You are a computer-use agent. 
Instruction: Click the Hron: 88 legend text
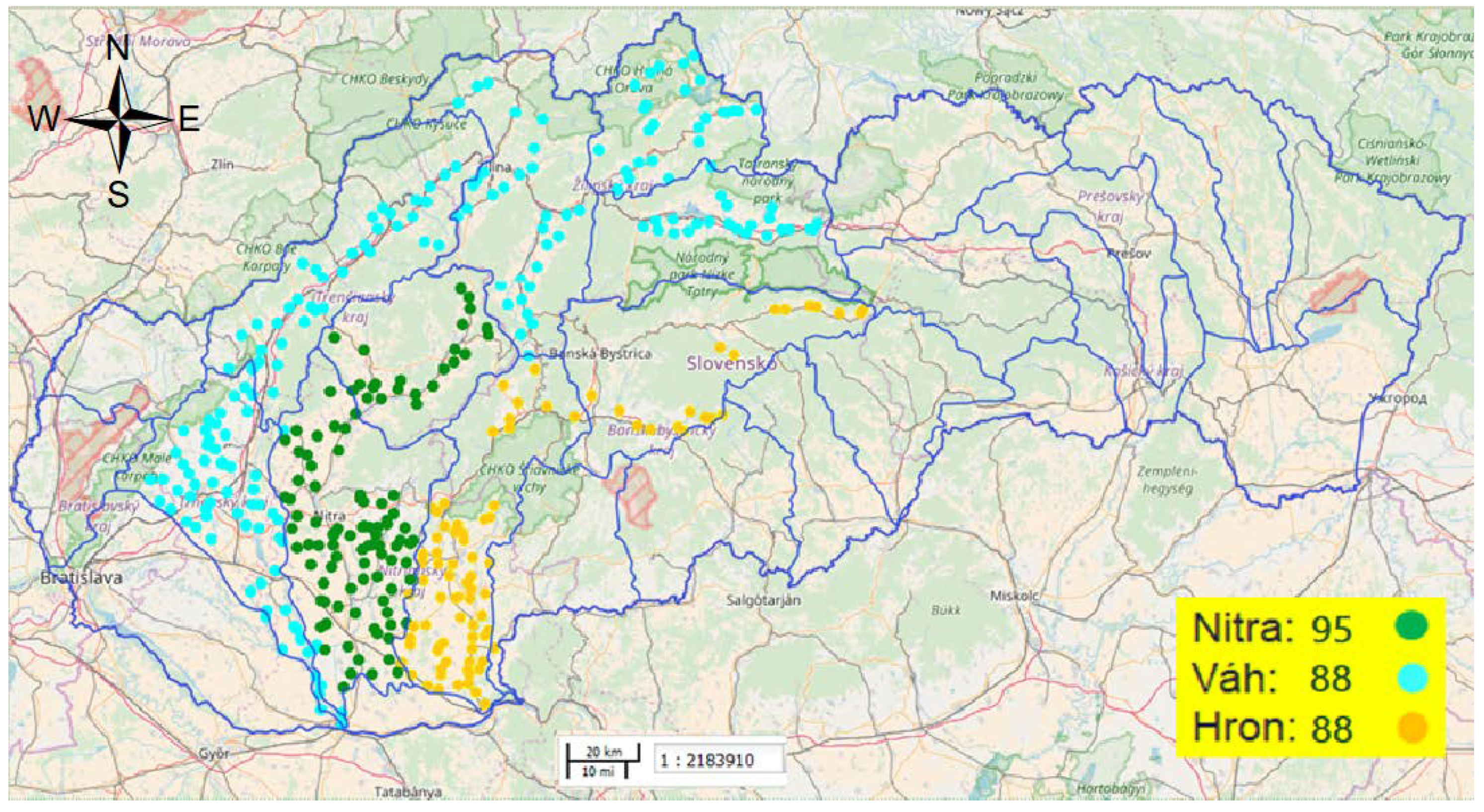1272,728
